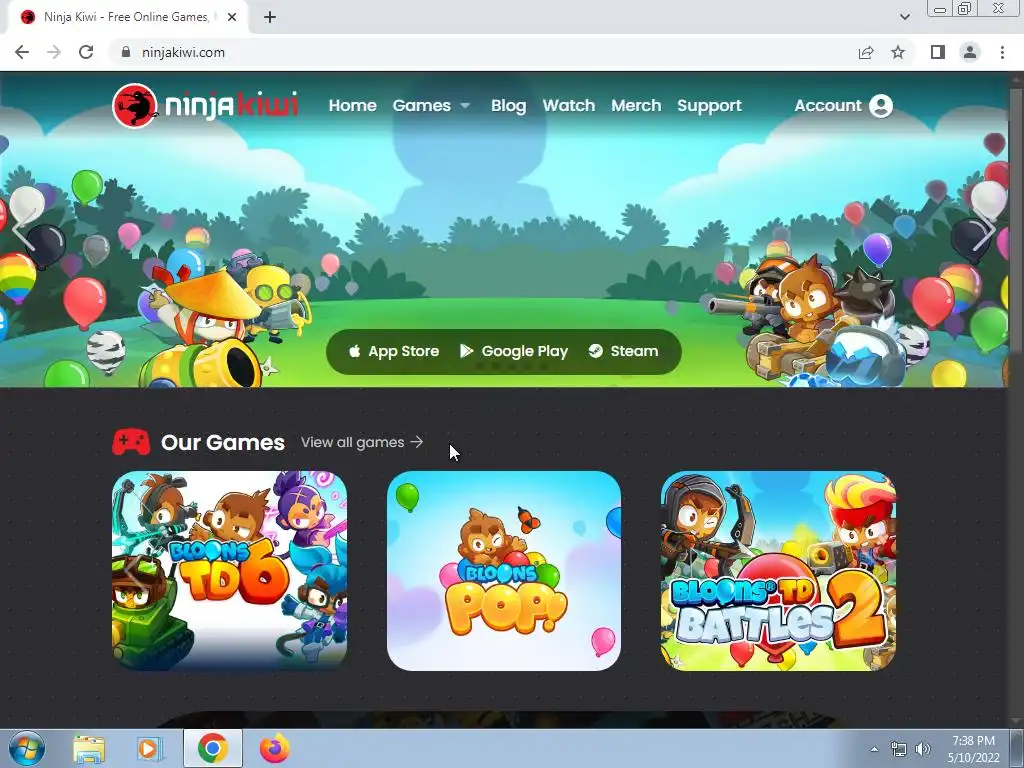Go back with browser back arrow

coord(22,52)
